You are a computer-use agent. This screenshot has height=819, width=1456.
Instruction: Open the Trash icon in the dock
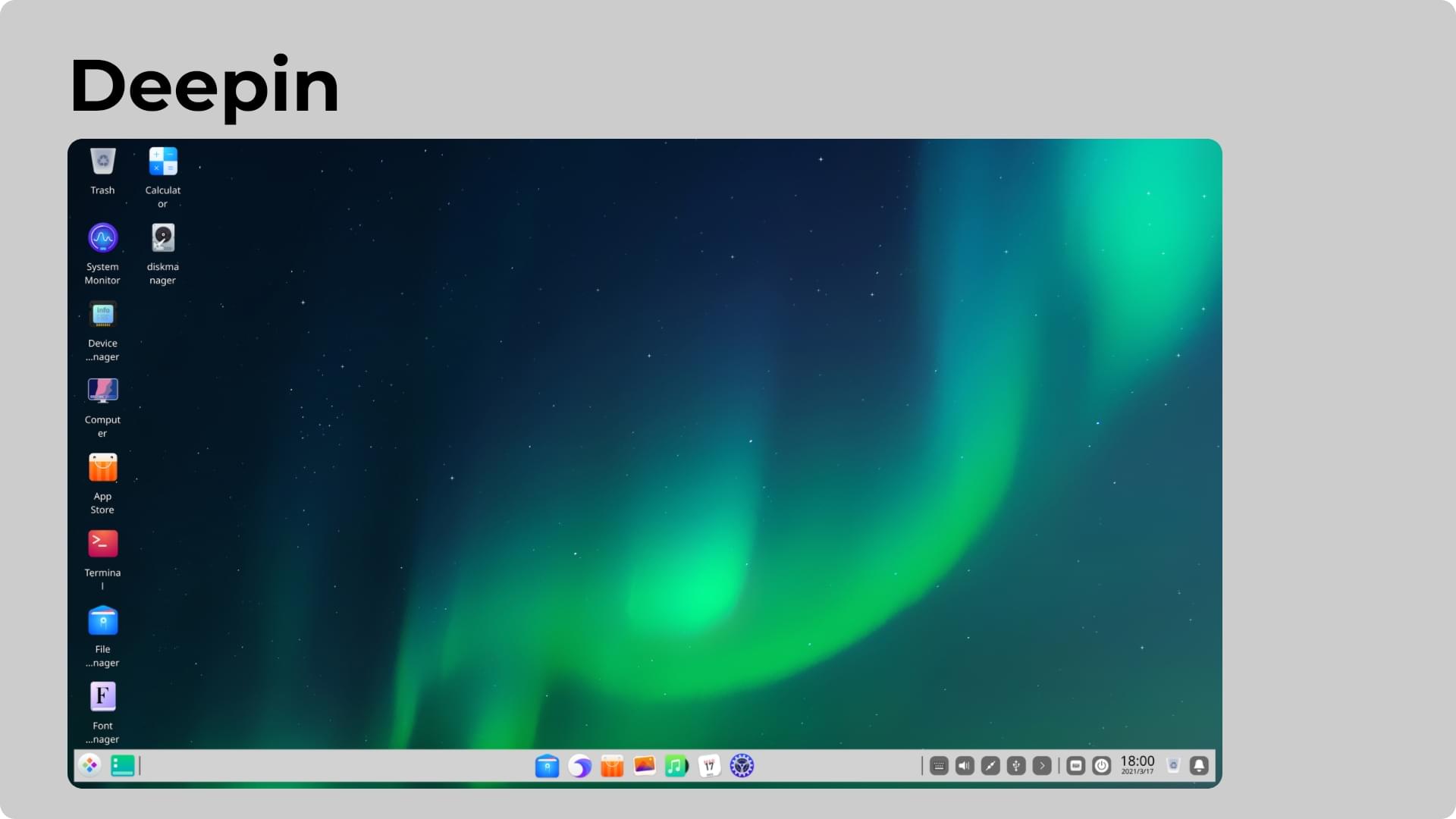click(x=1173, y=765)
